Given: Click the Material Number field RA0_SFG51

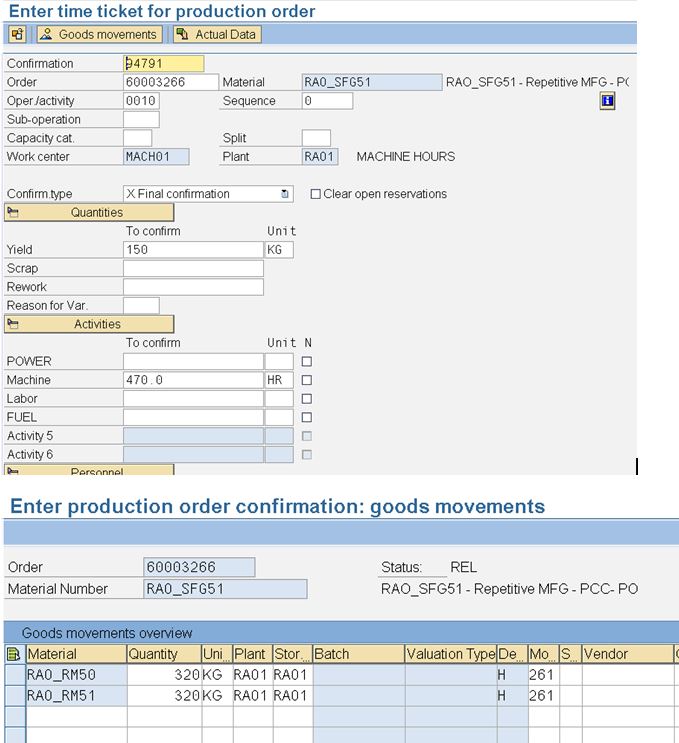Looking at the screenshot, I should point(225,589).
